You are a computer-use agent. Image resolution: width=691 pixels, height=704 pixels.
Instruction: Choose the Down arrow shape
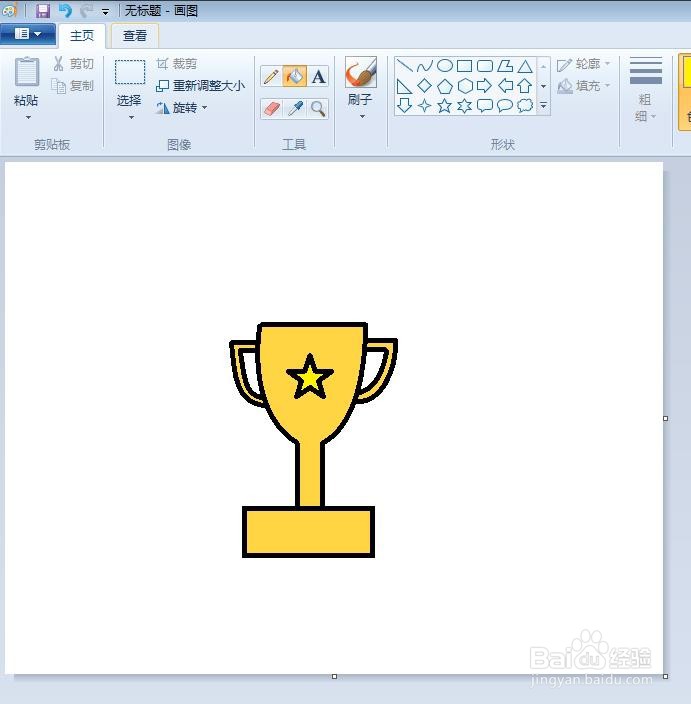click(405, 106)
